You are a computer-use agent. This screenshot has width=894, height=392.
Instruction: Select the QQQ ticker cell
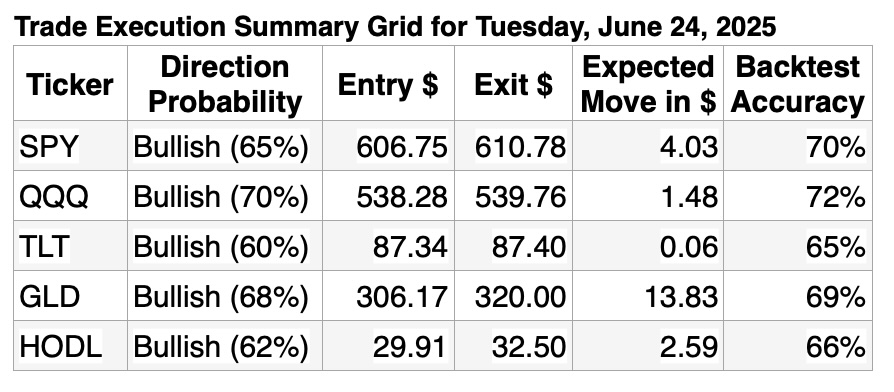(x=70, y=196)
